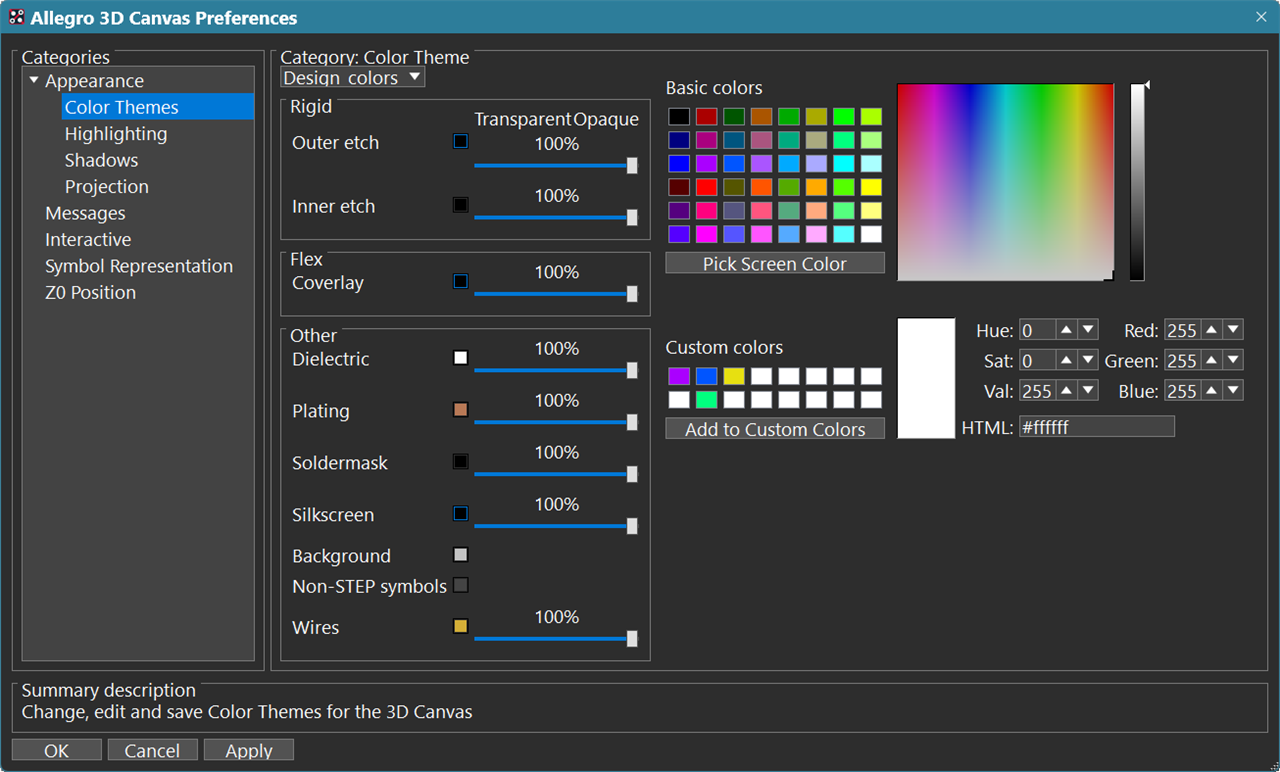
Task: Pick black from the Basic colors grid
Action: click(x=679, y=117)
